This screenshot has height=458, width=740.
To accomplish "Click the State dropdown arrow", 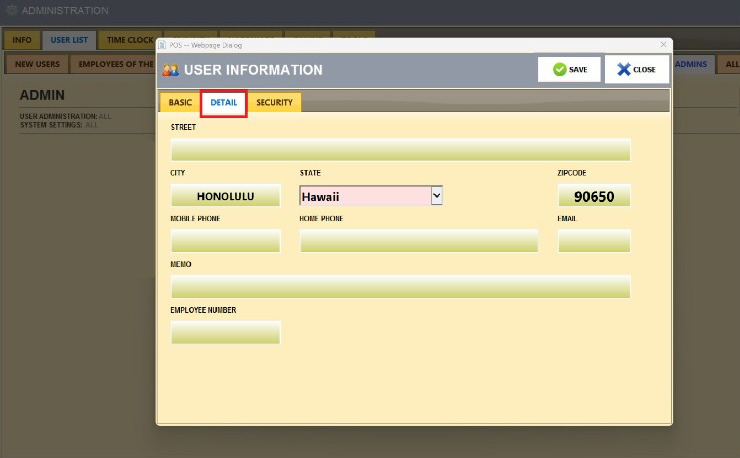I will [x=437, y=195].
